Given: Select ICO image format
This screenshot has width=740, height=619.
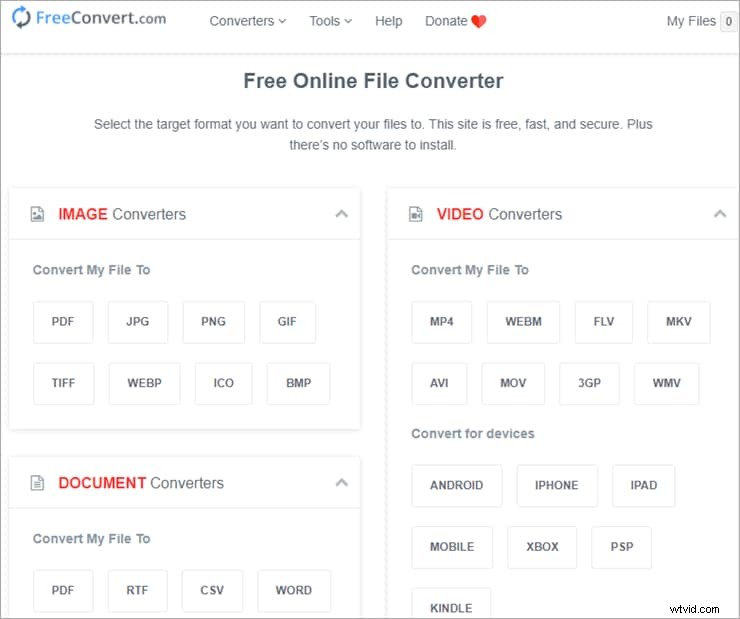Looking at the screenshot, I should 224,384.
